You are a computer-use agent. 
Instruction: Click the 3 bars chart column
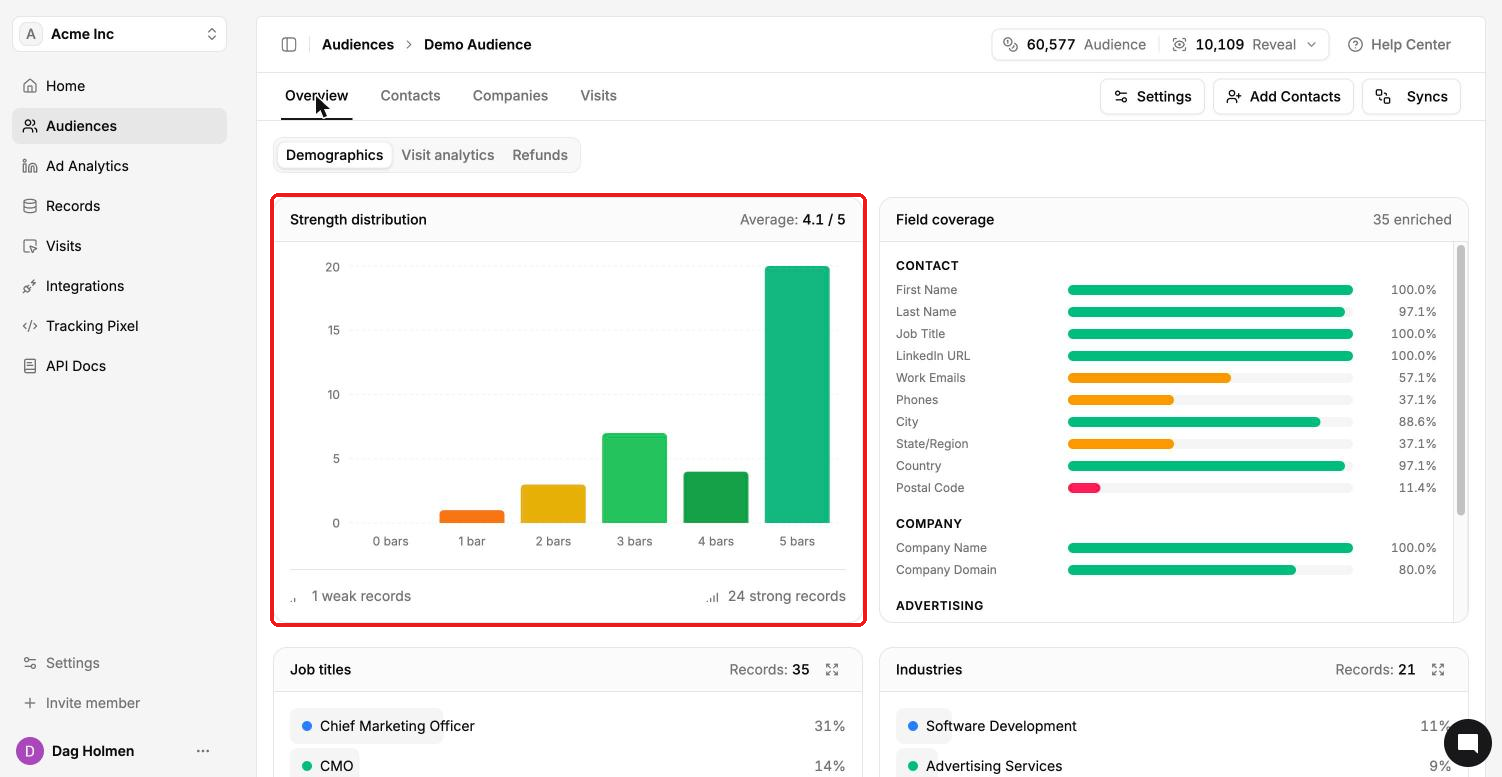pyautogui.click(x=634, y=478)
